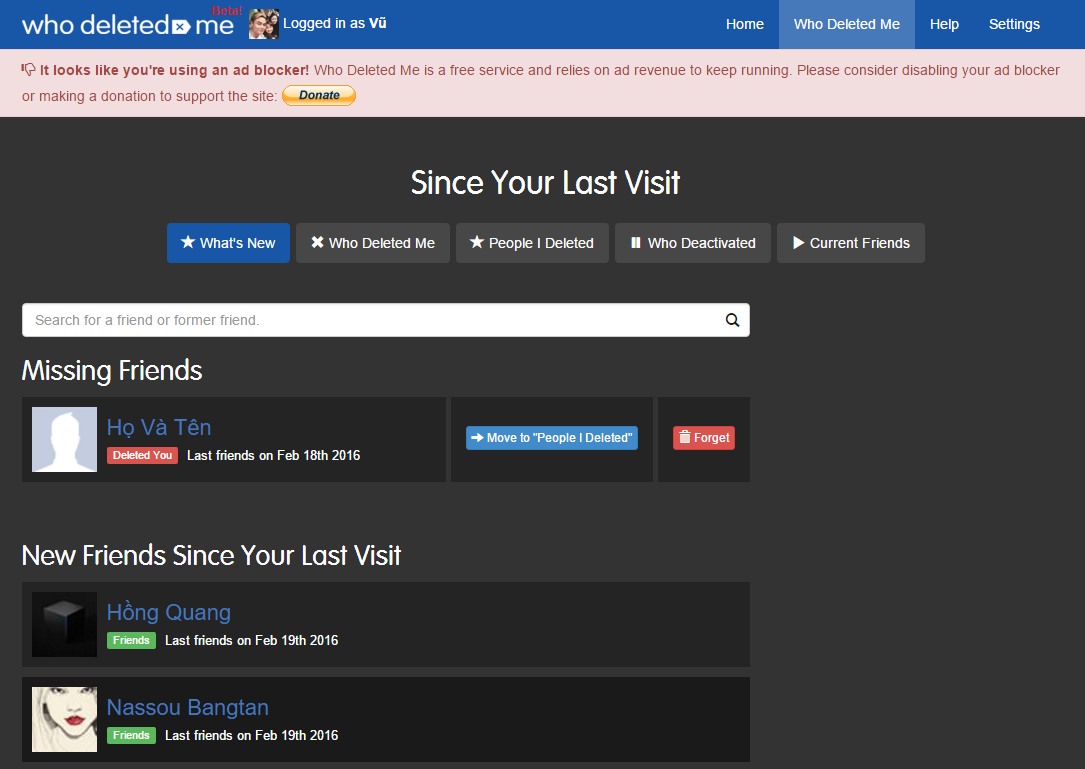Open Hồng Quang's profile thumbnail
The image size is (1085, 769).
point(64,624)
